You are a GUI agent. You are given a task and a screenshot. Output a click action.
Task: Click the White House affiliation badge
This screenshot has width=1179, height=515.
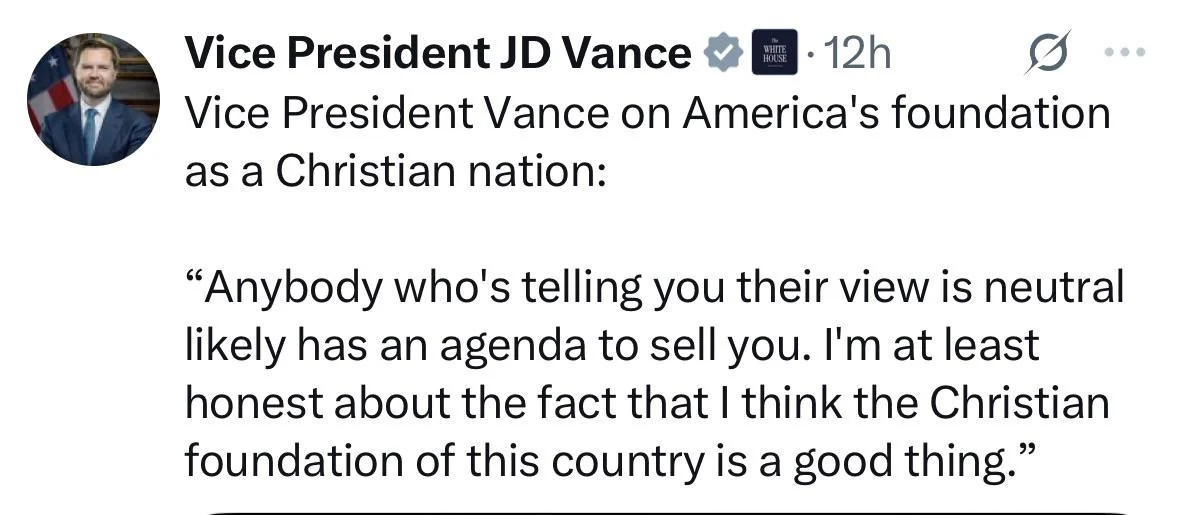[775, 54]
